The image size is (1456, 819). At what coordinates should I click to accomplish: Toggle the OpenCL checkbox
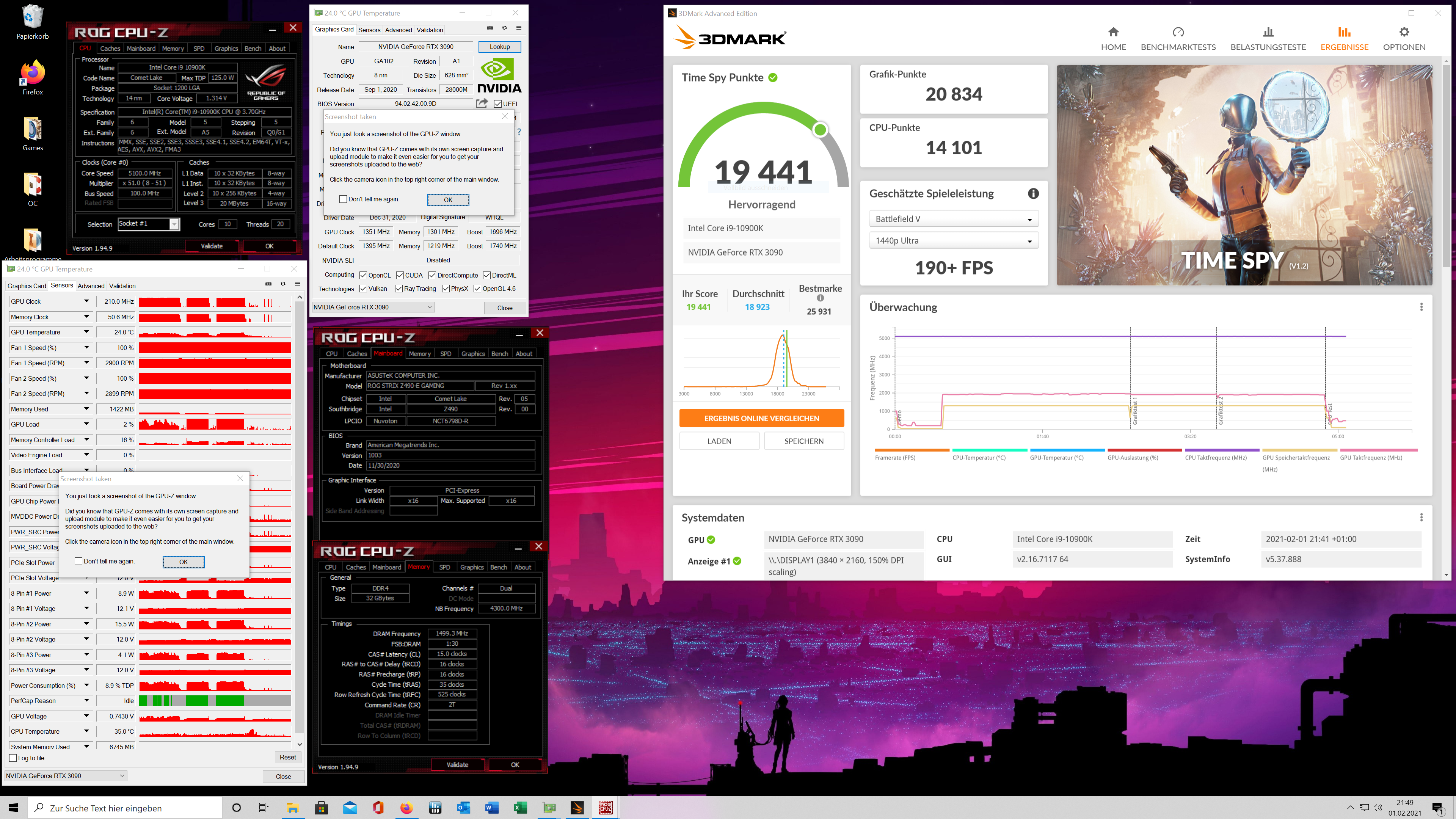pos(363,275)
